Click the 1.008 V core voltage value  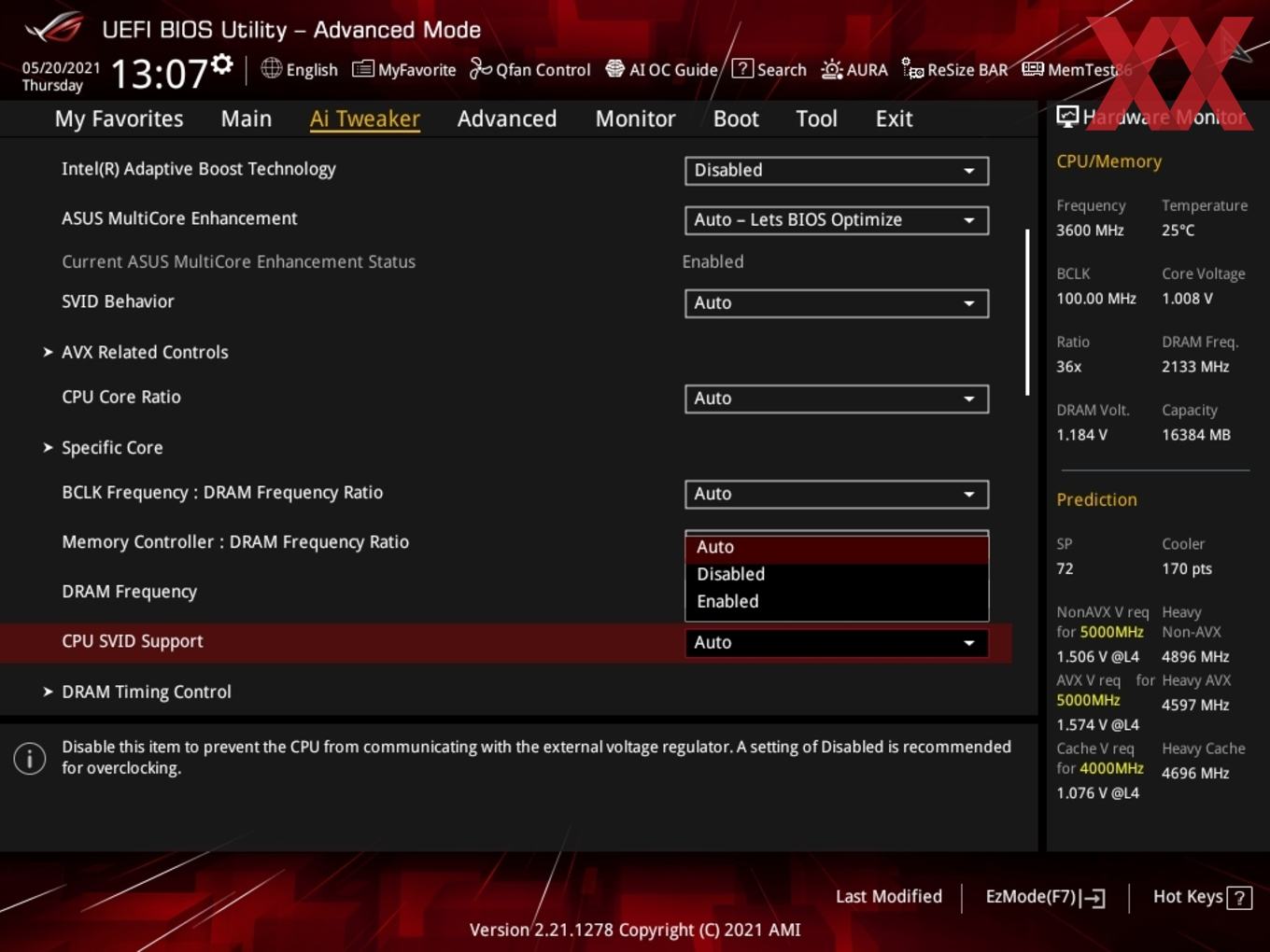(1187, 299)
